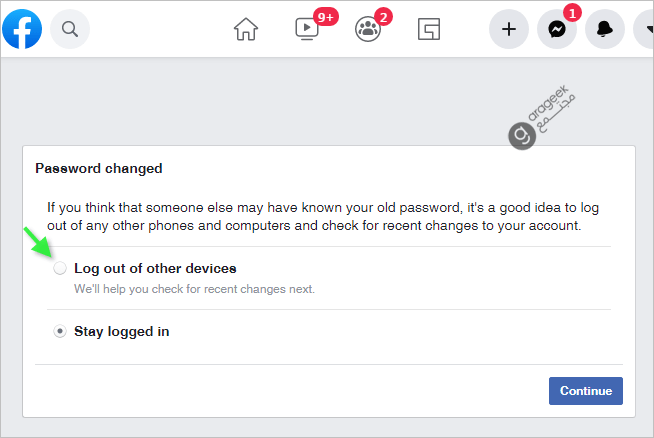
Task: Click the Continue button
Action: (x=586, y=391)
